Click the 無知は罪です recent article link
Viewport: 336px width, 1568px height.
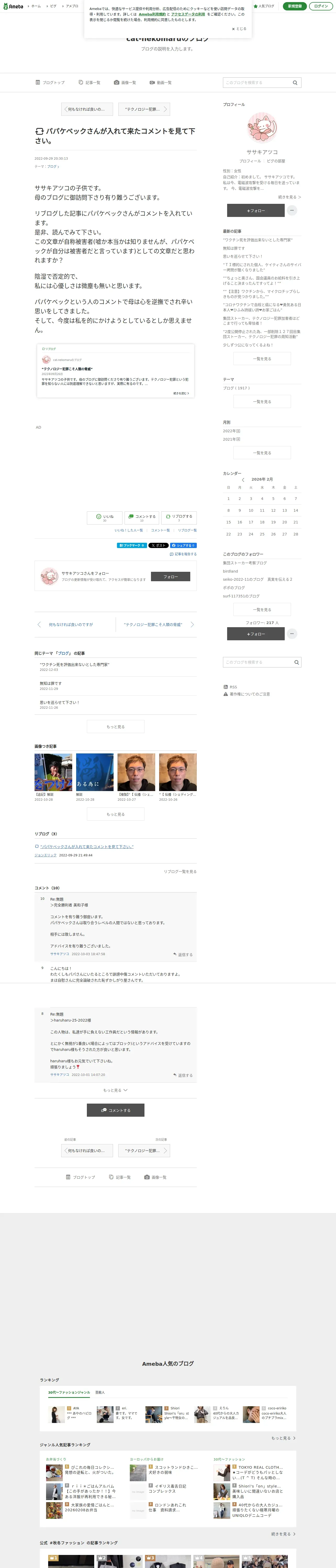[234, 248]
